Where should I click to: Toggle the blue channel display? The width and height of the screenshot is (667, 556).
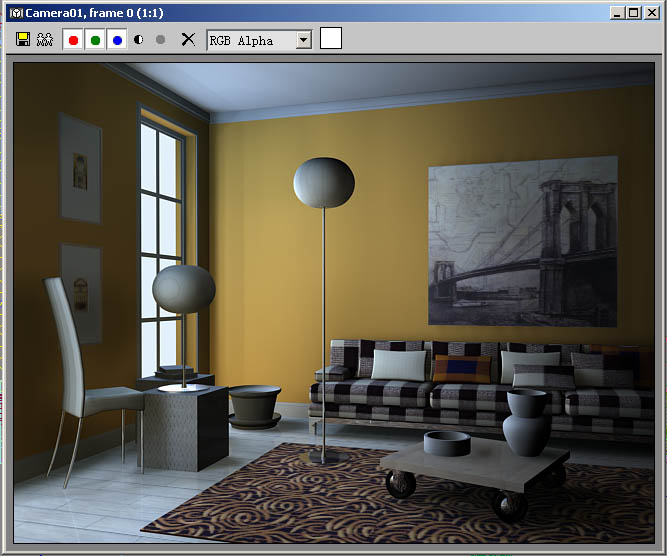tap(117, 40)
